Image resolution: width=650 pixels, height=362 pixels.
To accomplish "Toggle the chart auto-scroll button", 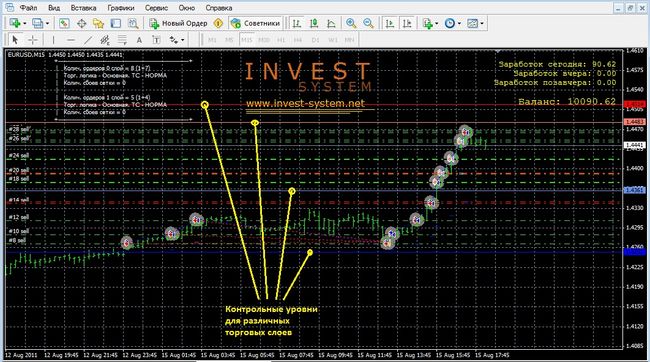I will (x=390, y=24).
